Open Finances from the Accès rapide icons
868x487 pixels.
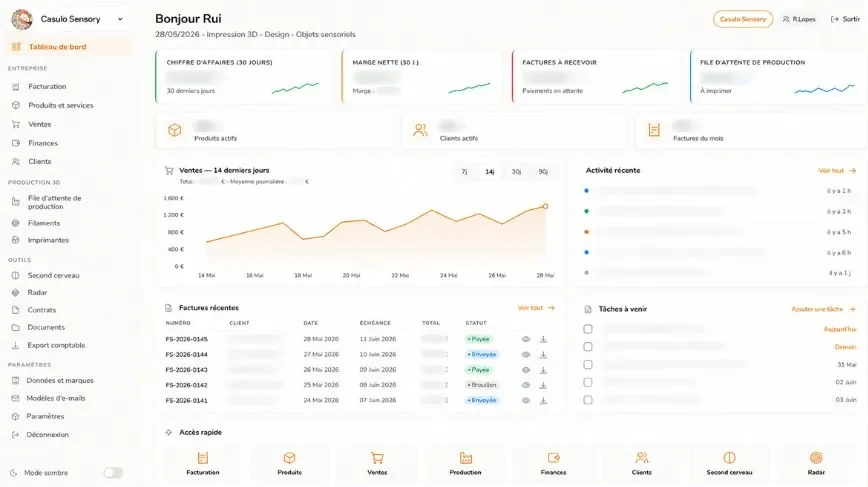pyautogui.click(x=553, y=463)
